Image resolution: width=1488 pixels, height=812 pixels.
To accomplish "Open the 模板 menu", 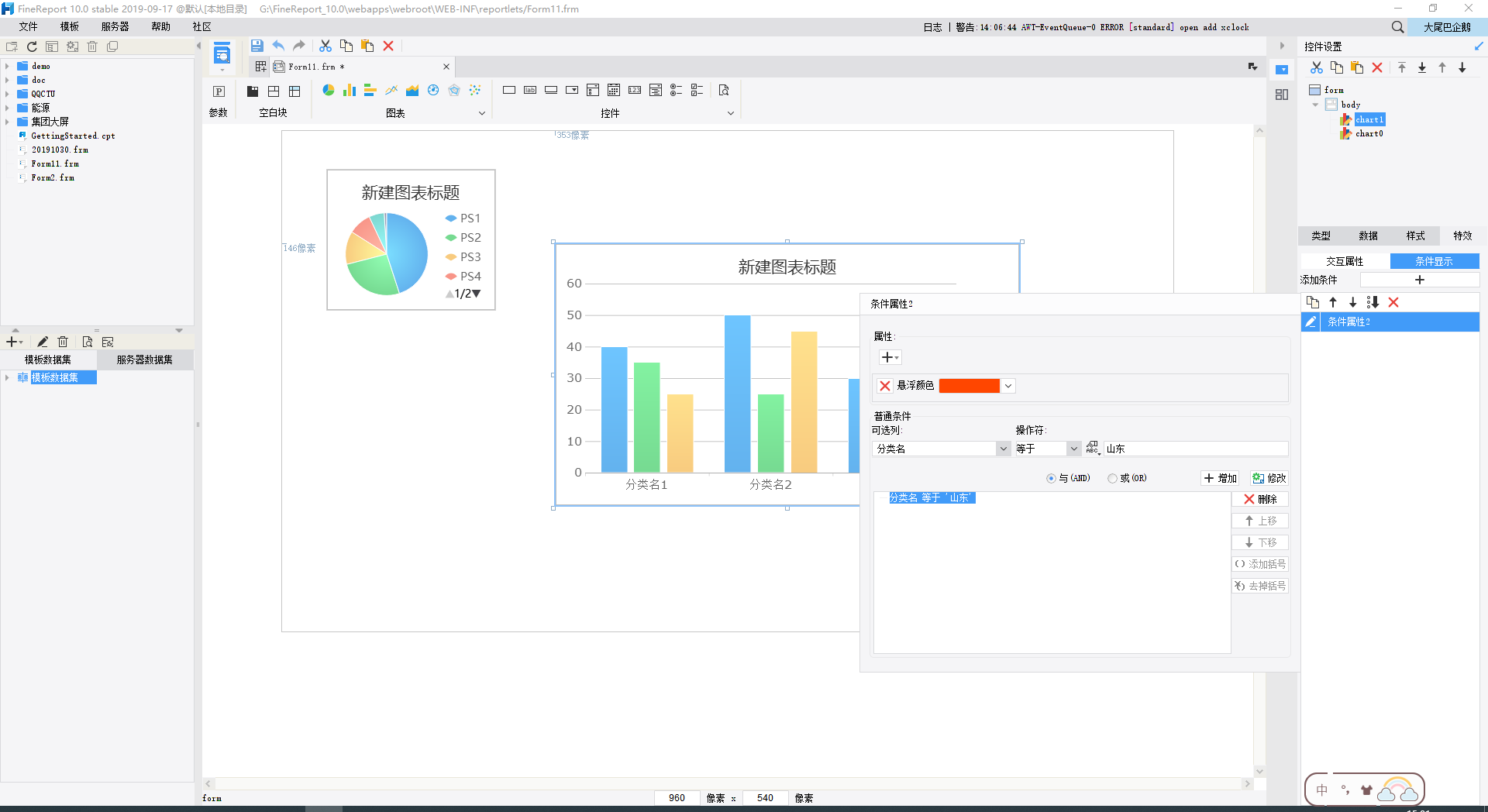I will pos(70,26).
